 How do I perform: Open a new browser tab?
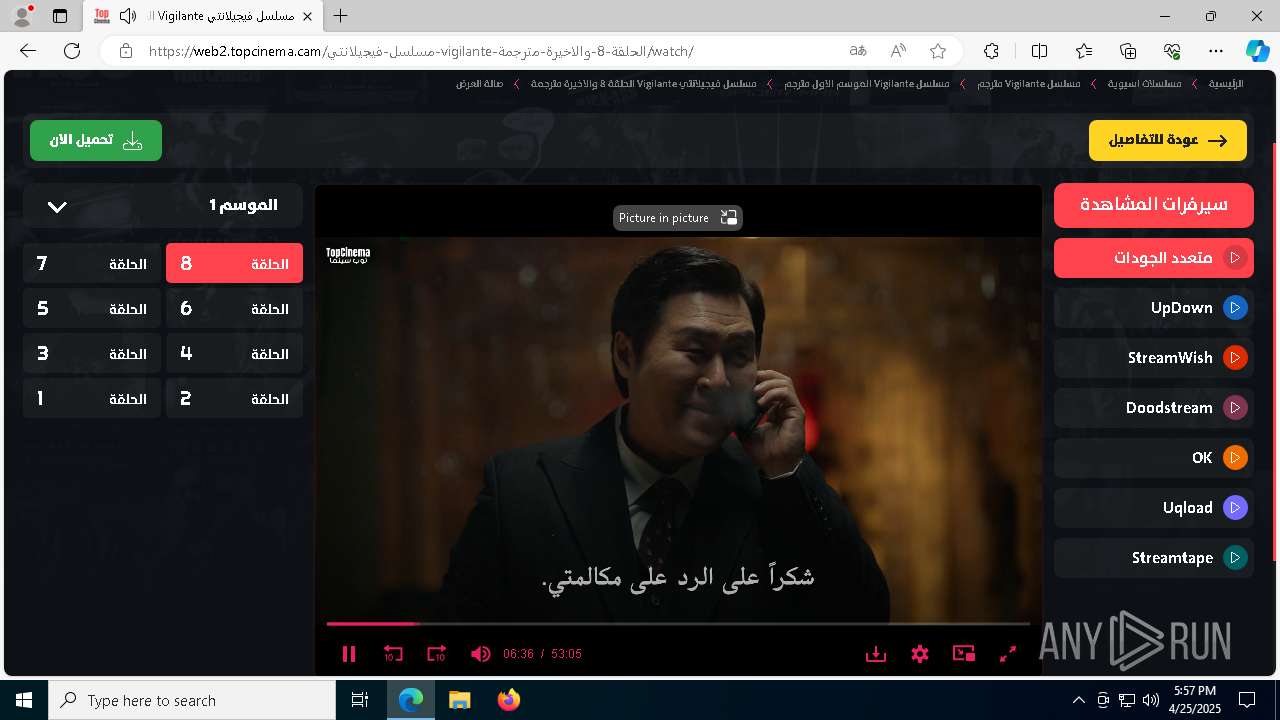pyautogui.click(x=341, y=16)
